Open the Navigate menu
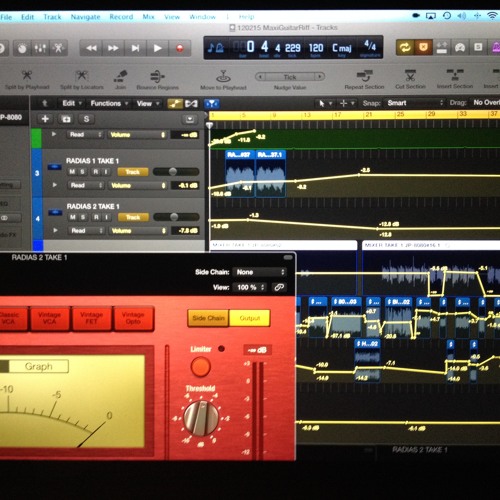The width and height of the screenshot is (500, 500). 85,17
